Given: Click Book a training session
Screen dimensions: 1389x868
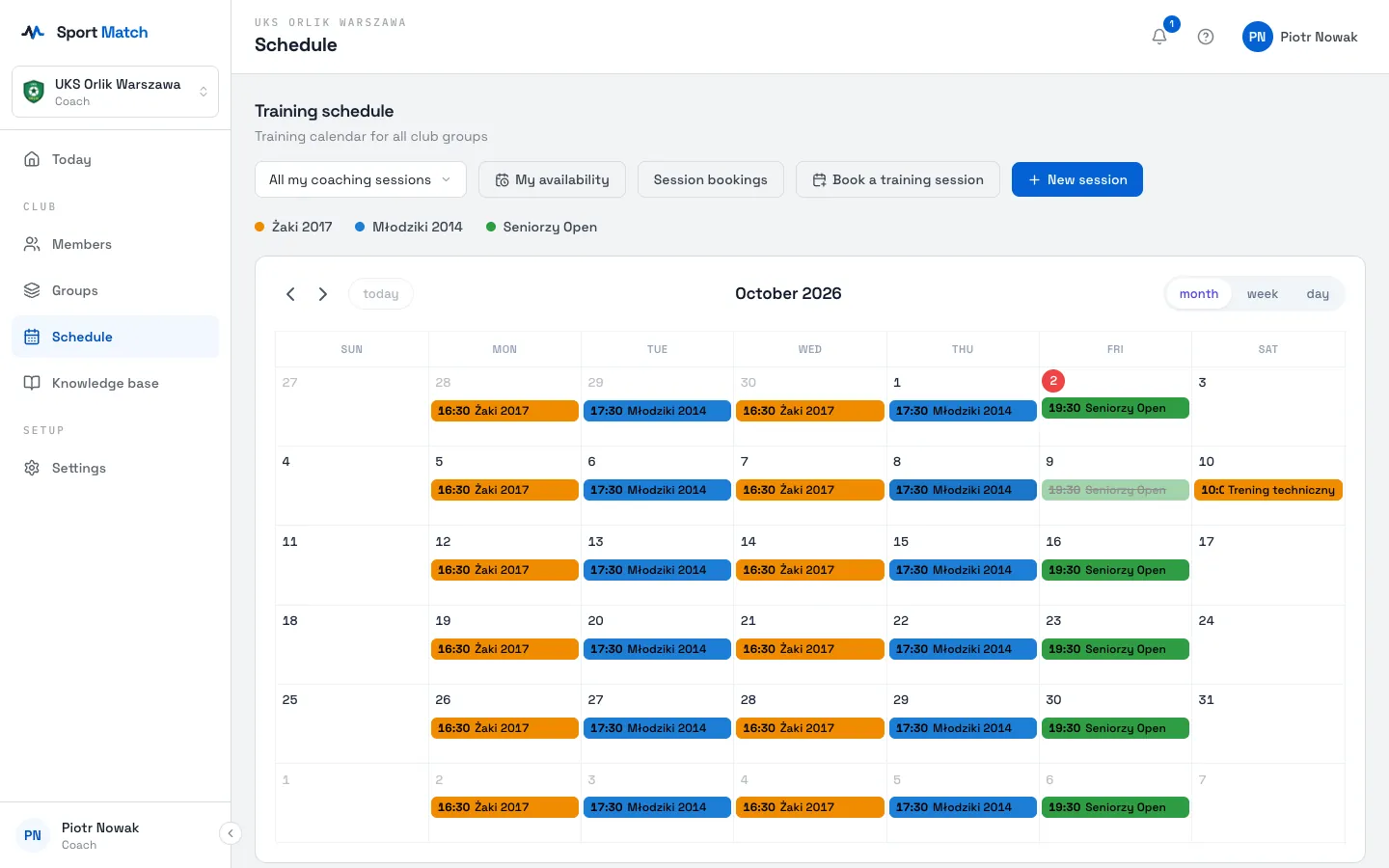Looking at the screenshot, I should pyautogui.click(x=898, y=179).
